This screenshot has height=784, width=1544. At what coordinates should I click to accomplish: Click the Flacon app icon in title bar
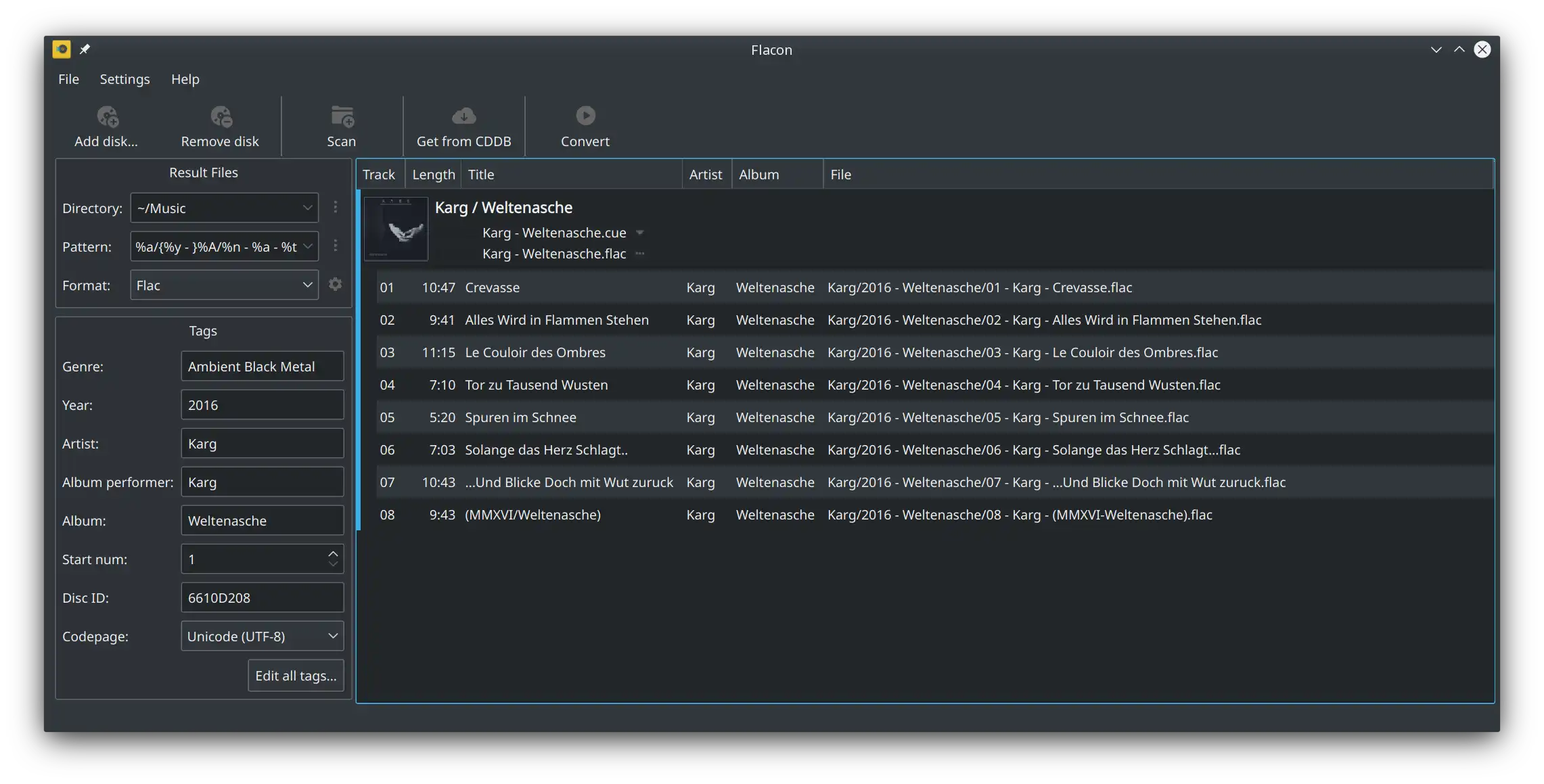62,49
